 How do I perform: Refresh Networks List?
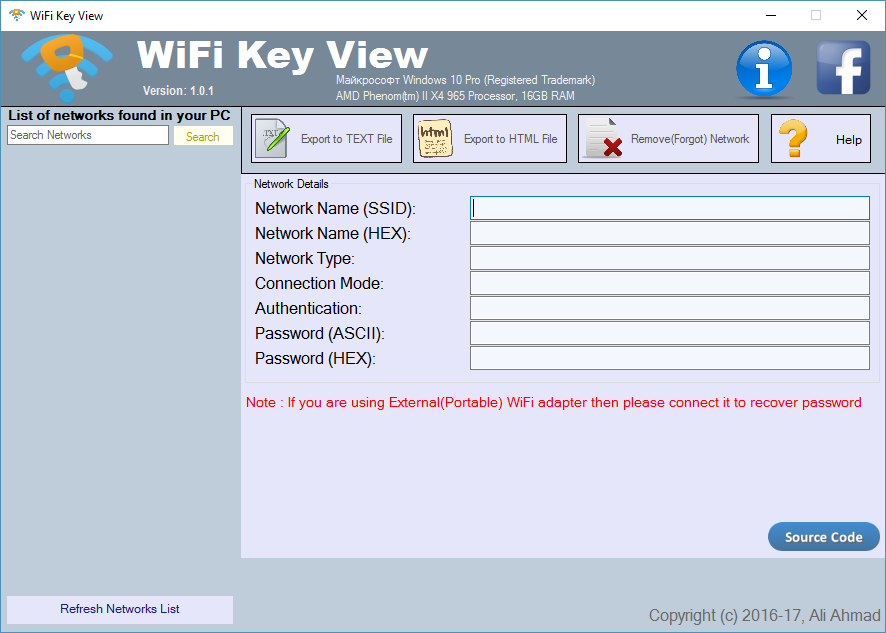tap(120, 609)
